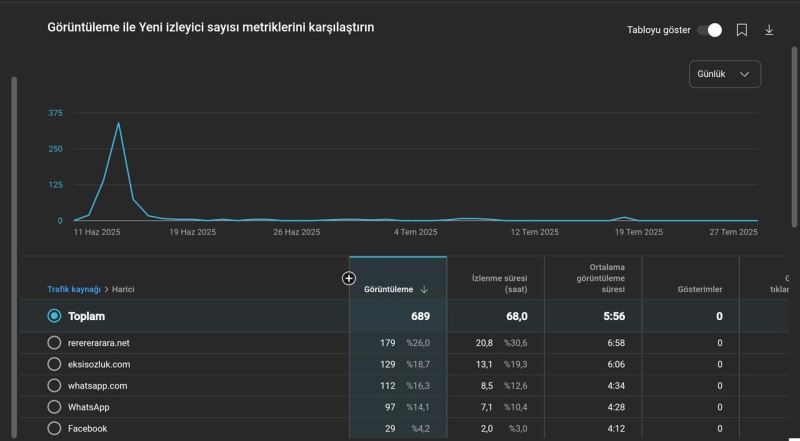Click the small chart spike near 19 Tem 2025
Viewport: 800px width, 441px height.
click(625, 217)
